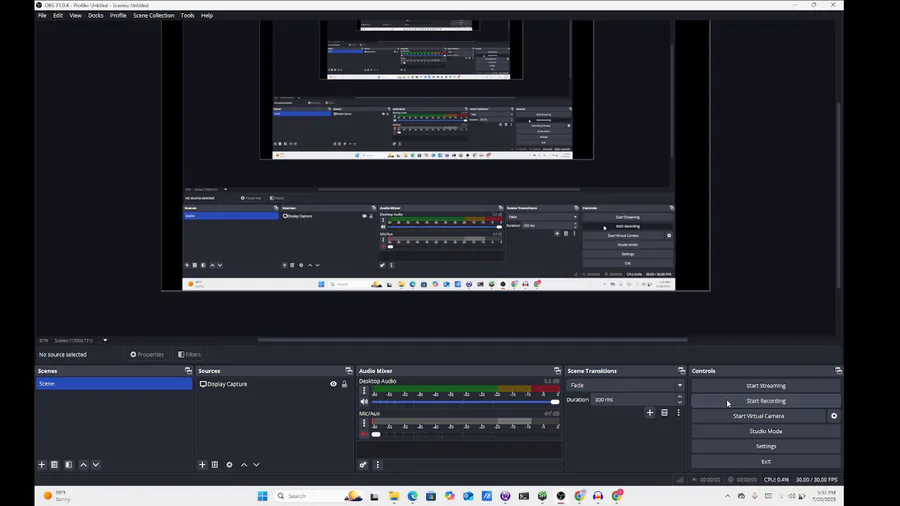Open the Tools menu
900x506 pixels.
point(187,15)
